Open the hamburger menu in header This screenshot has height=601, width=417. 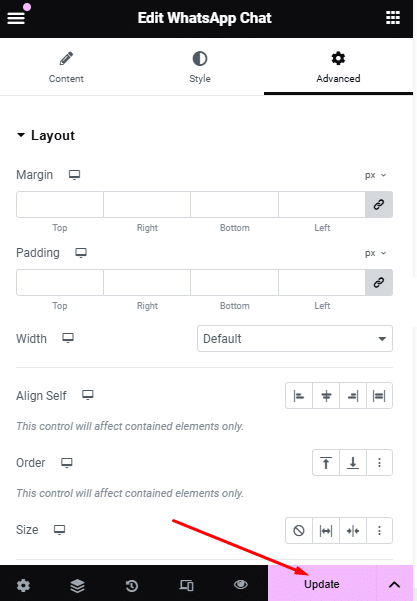click(16, 18)
